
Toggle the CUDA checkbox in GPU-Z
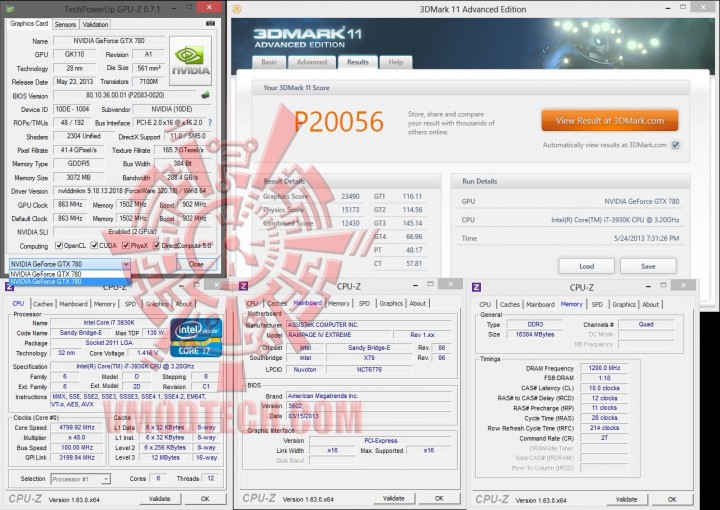pos(94,246)
